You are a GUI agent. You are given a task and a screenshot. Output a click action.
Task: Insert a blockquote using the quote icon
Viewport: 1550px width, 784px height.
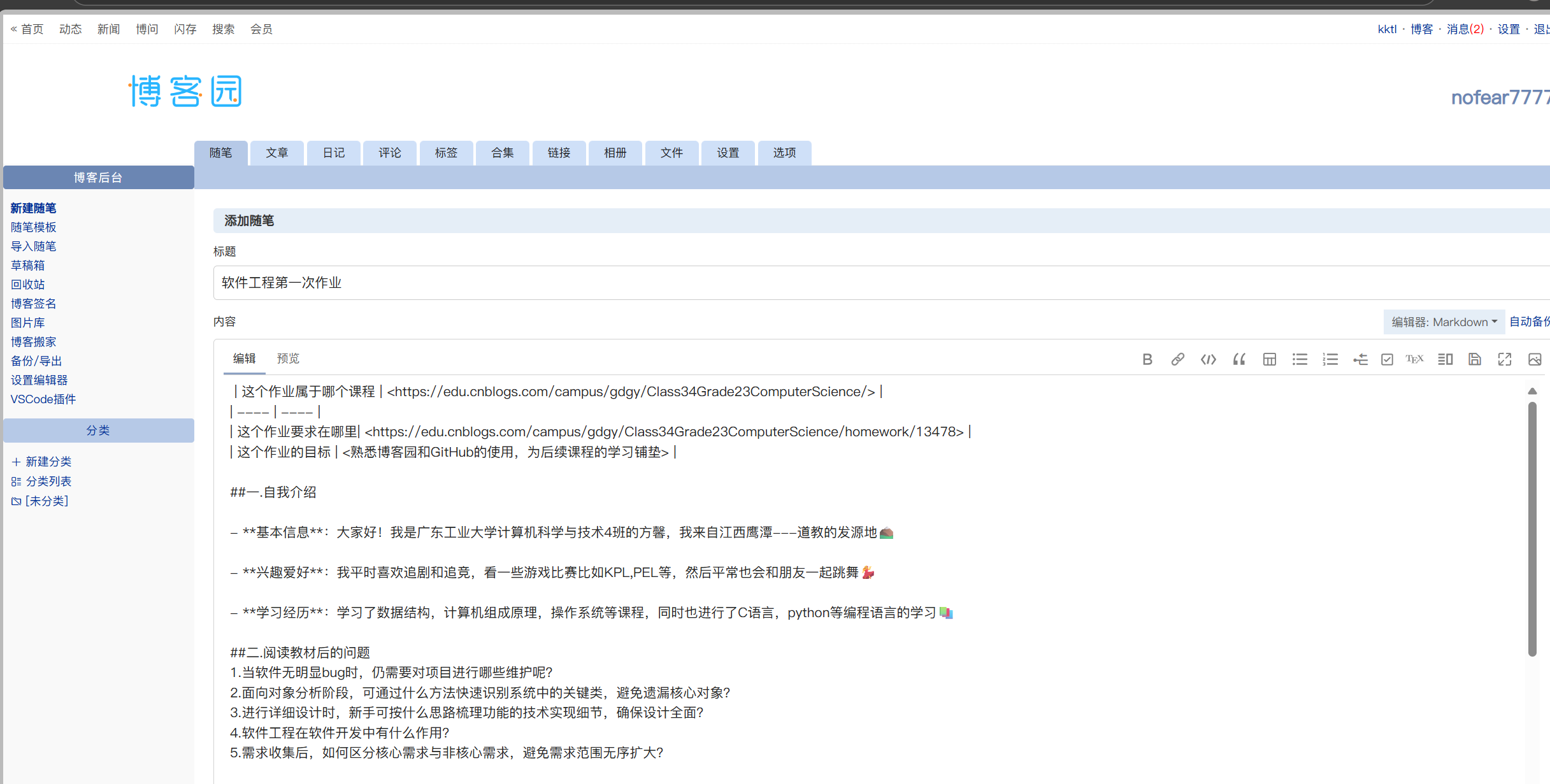(x=1238, y=359)
